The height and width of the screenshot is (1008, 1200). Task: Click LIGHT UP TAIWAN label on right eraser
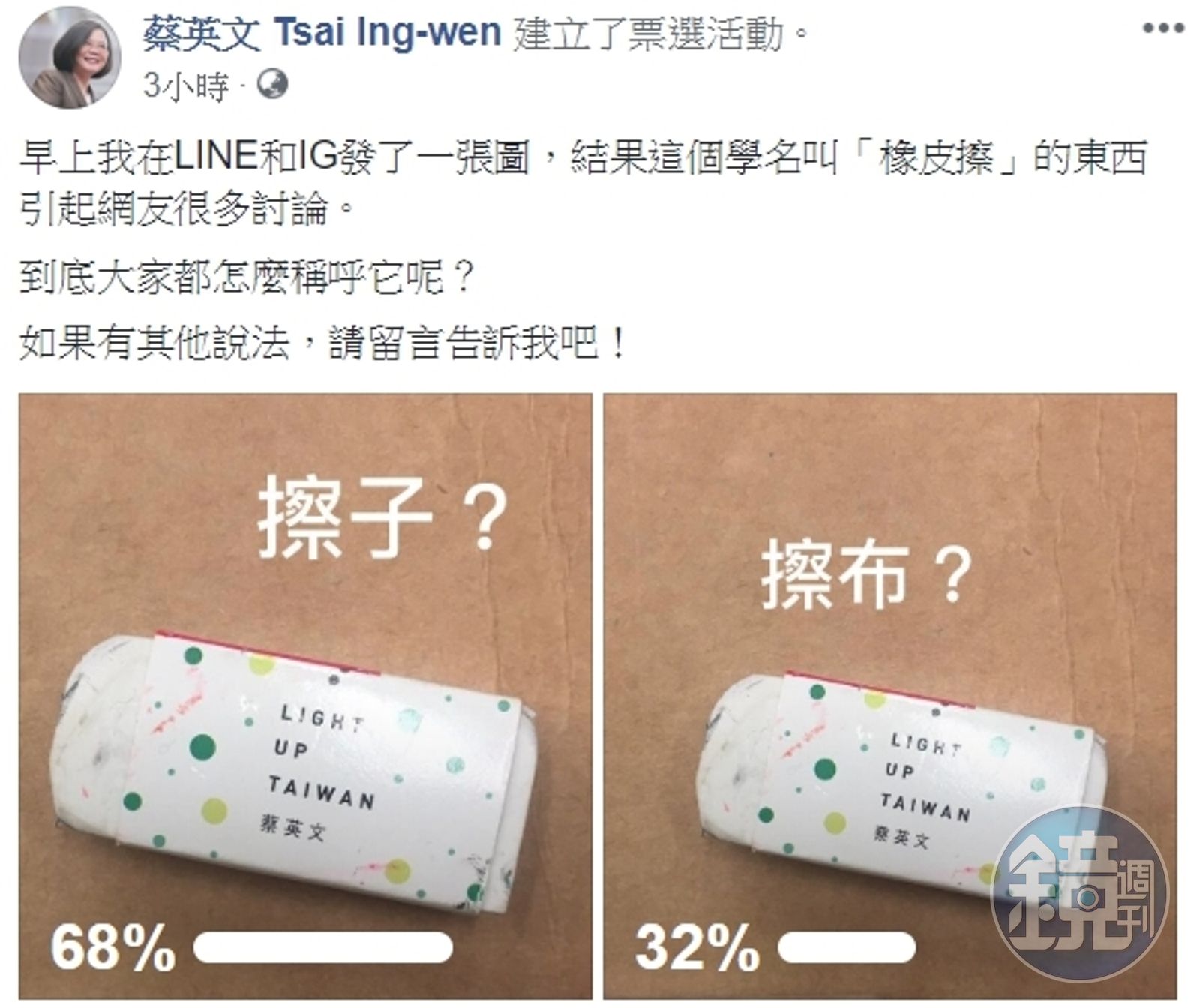[925, 778]
